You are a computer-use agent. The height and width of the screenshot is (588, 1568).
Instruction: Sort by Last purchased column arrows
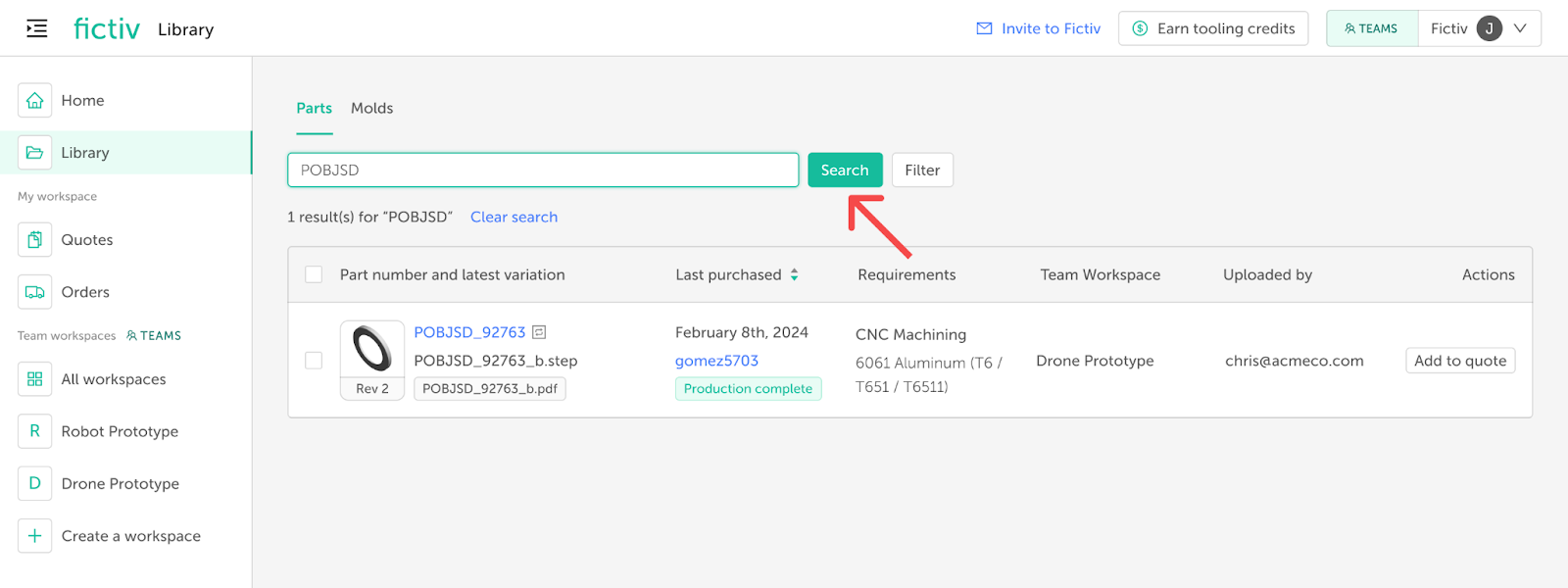click(x=794, y=274)
